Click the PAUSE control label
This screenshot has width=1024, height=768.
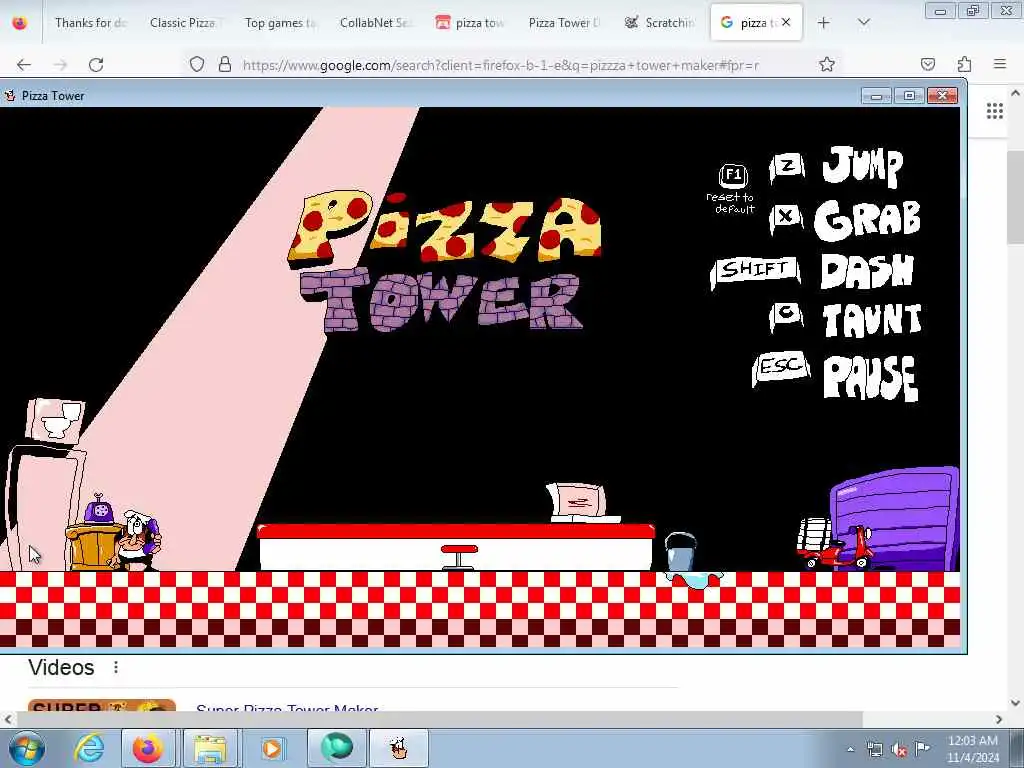pos(871,377)
